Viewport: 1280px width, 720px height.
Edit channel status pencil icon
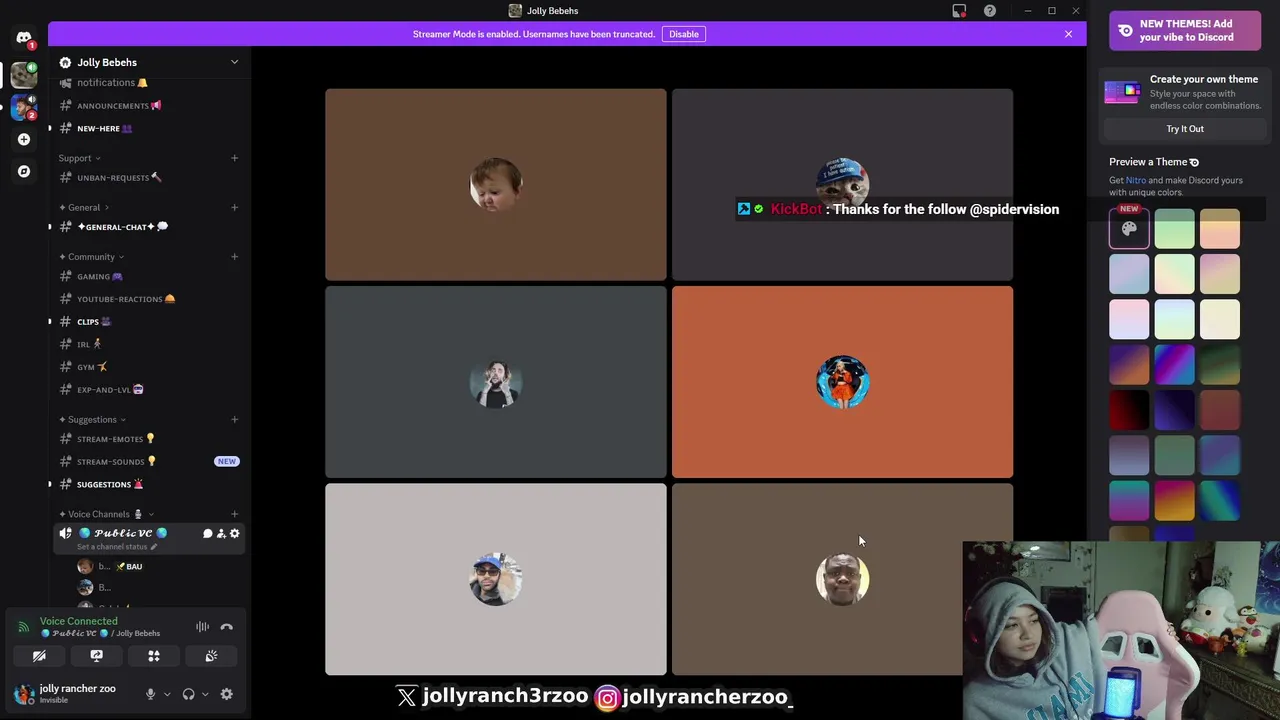coord(154,547)
